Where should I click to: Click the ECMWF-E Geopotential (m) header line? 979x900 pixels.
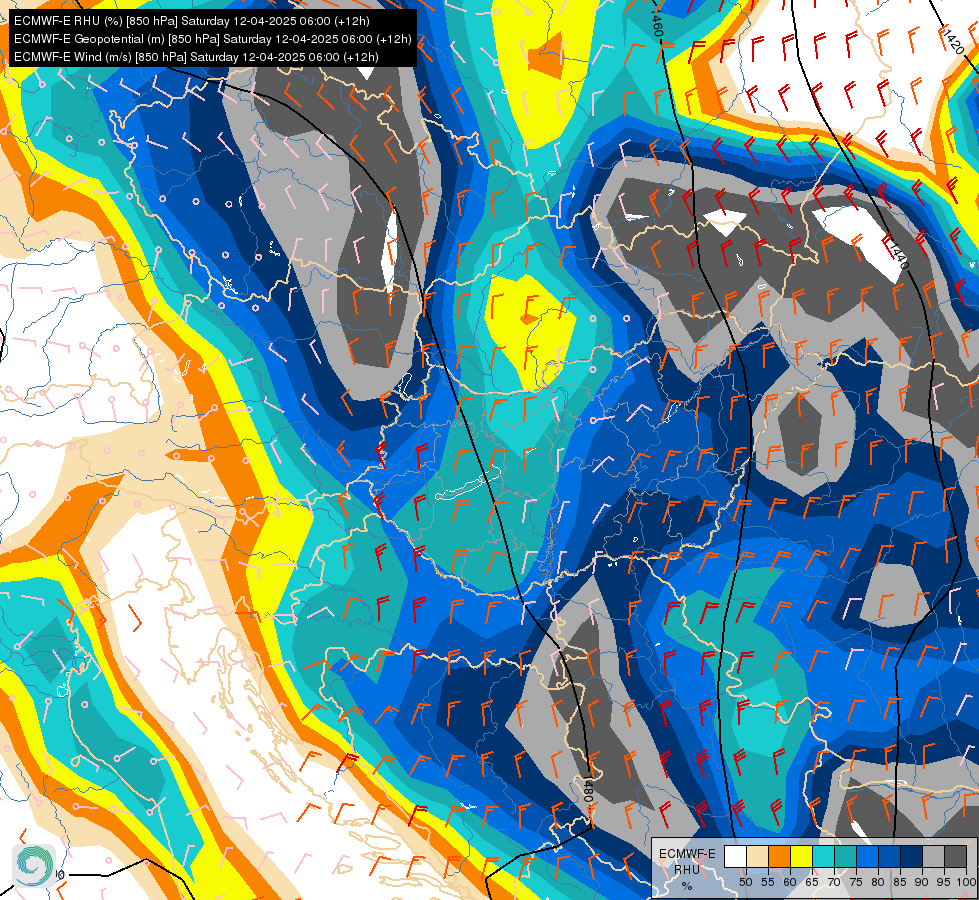[212, 39]
